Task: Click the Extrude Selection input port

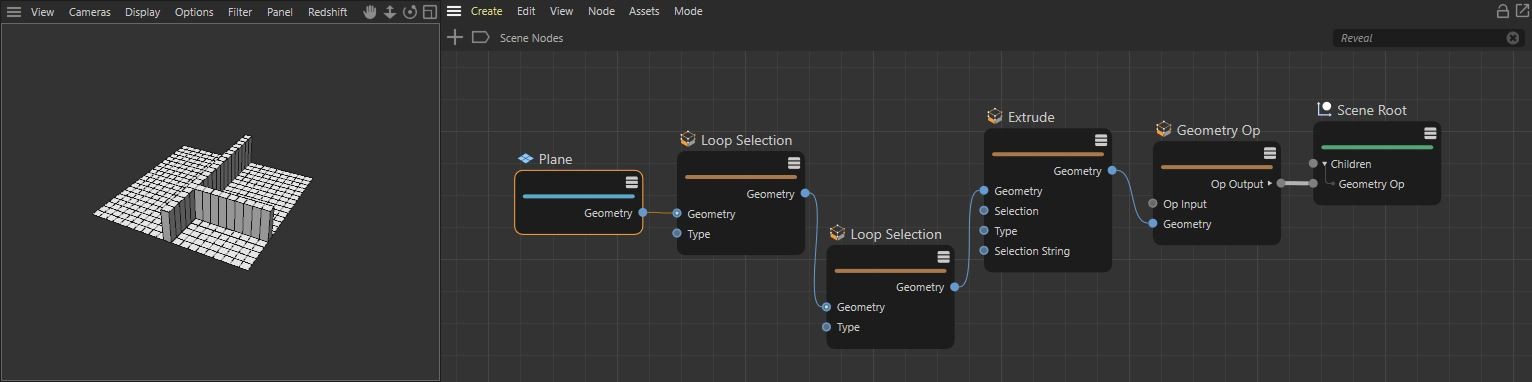Action: (984, 210)
